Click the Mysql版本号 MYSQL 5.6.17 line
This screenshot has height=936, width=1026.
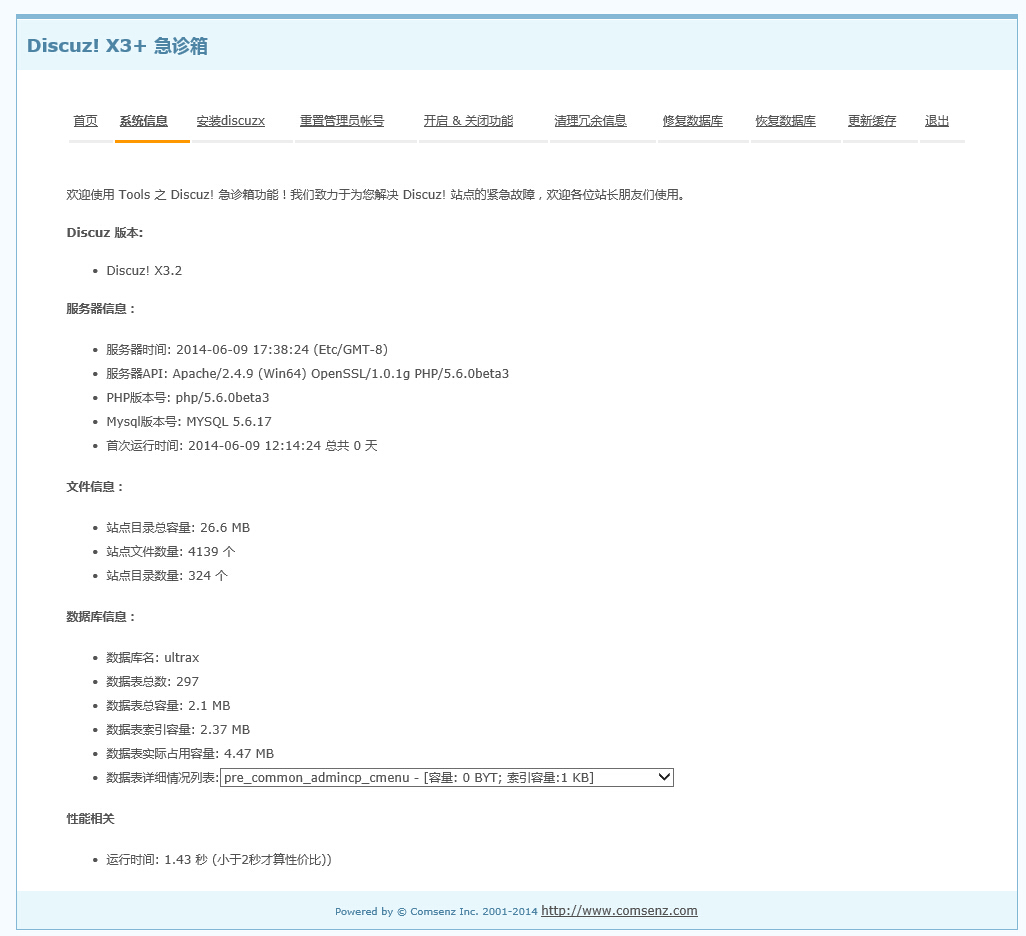click(189, 422)
